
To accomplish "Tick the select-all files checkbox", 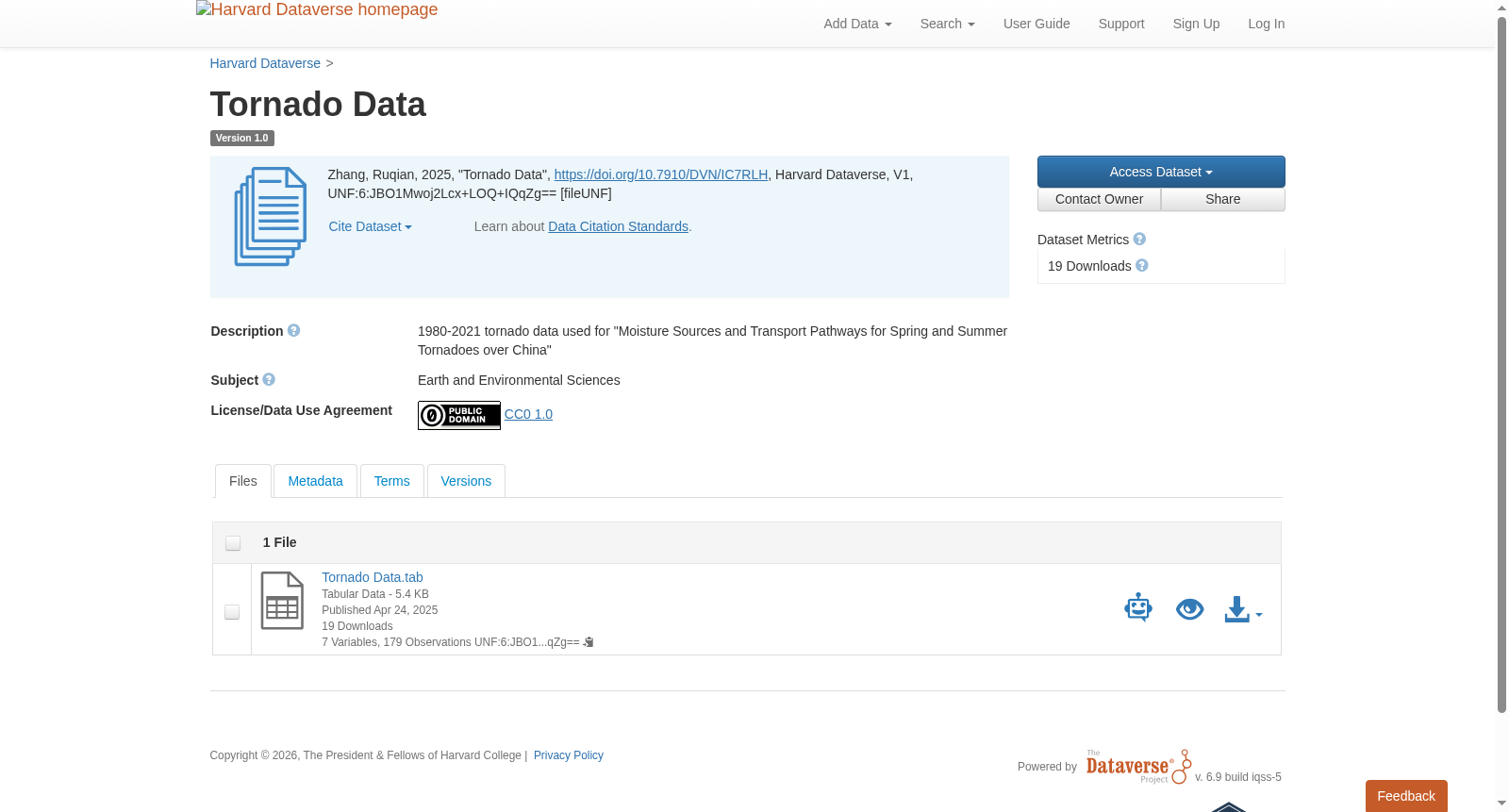I will point(233,543).
